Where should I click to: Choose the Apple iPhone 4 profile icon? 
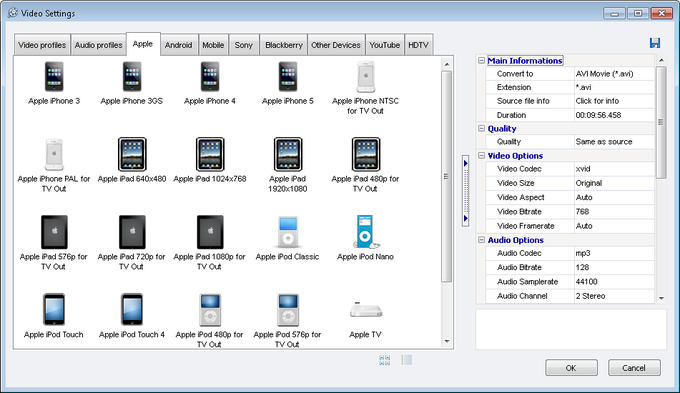click(210, 77)
